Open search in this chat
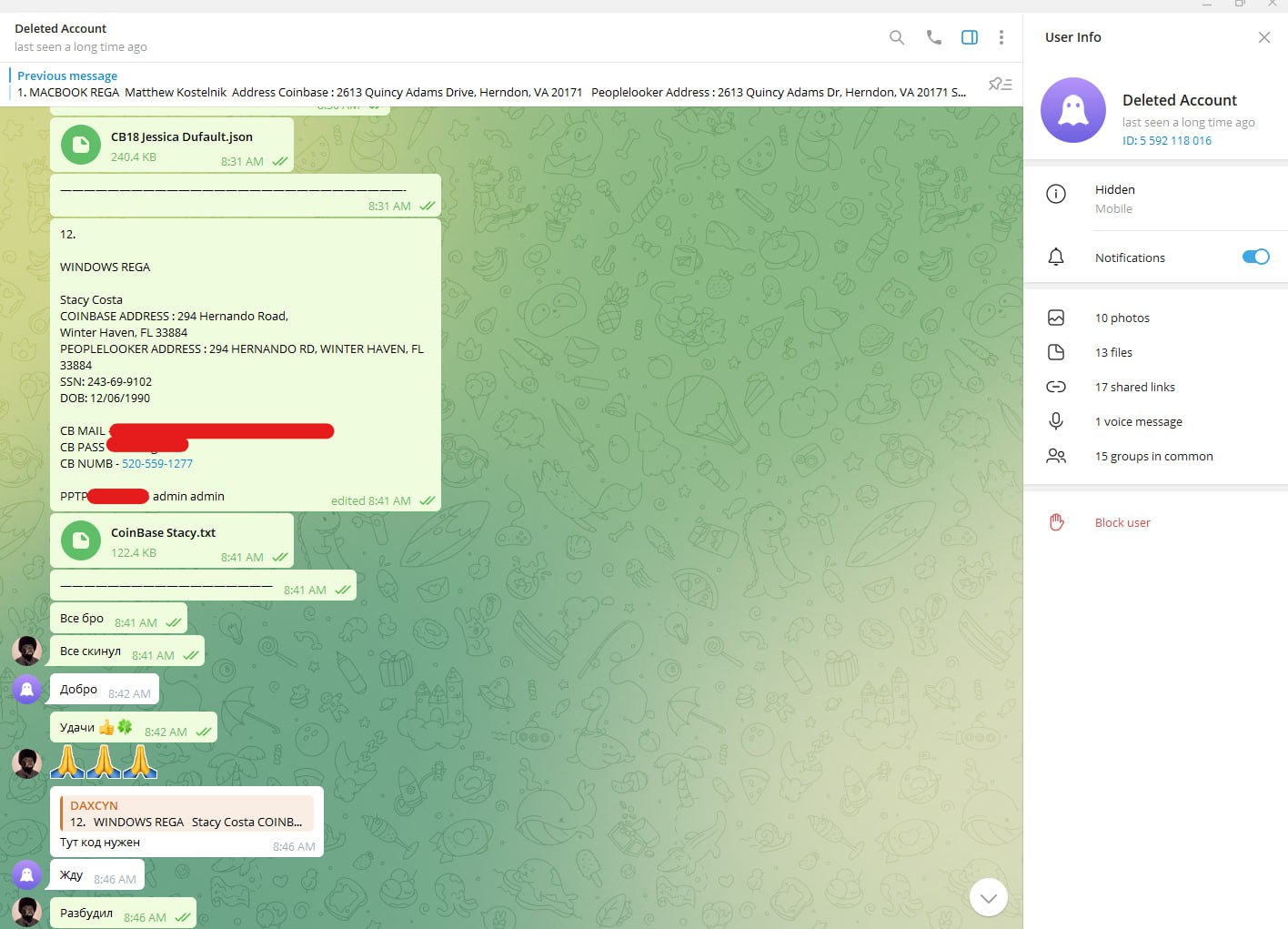The height and width of the screenshot is (929, 1288). pos(897,37)
